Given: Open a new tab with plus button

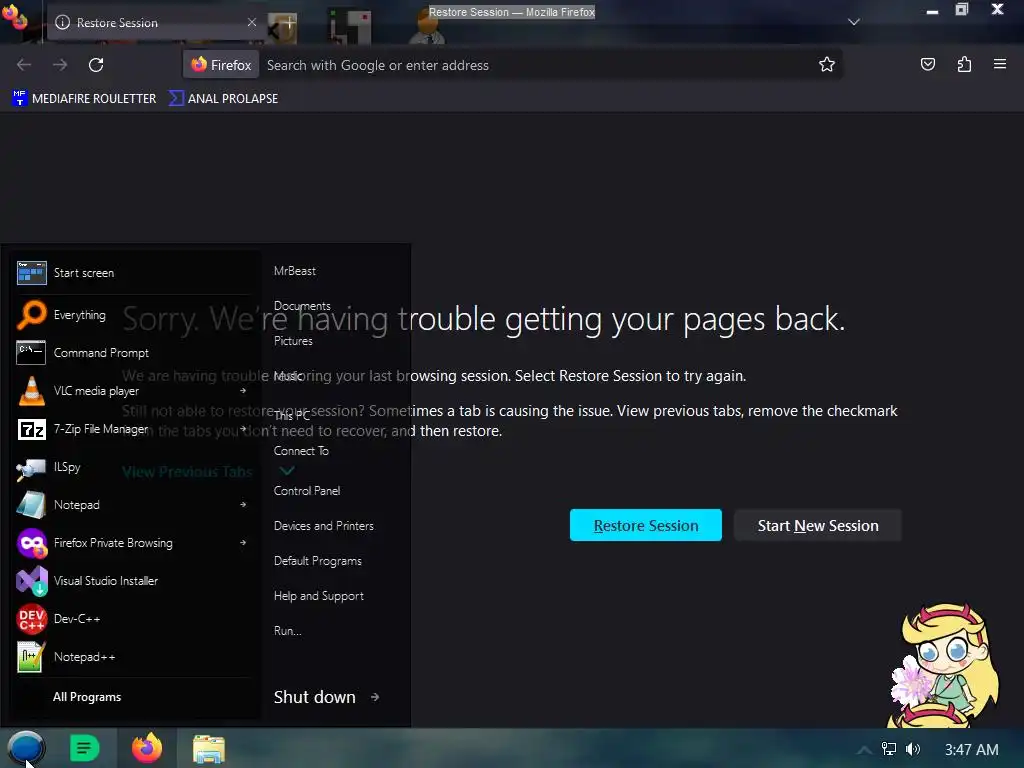Looking at the screenshot, I should coord(289,24).
